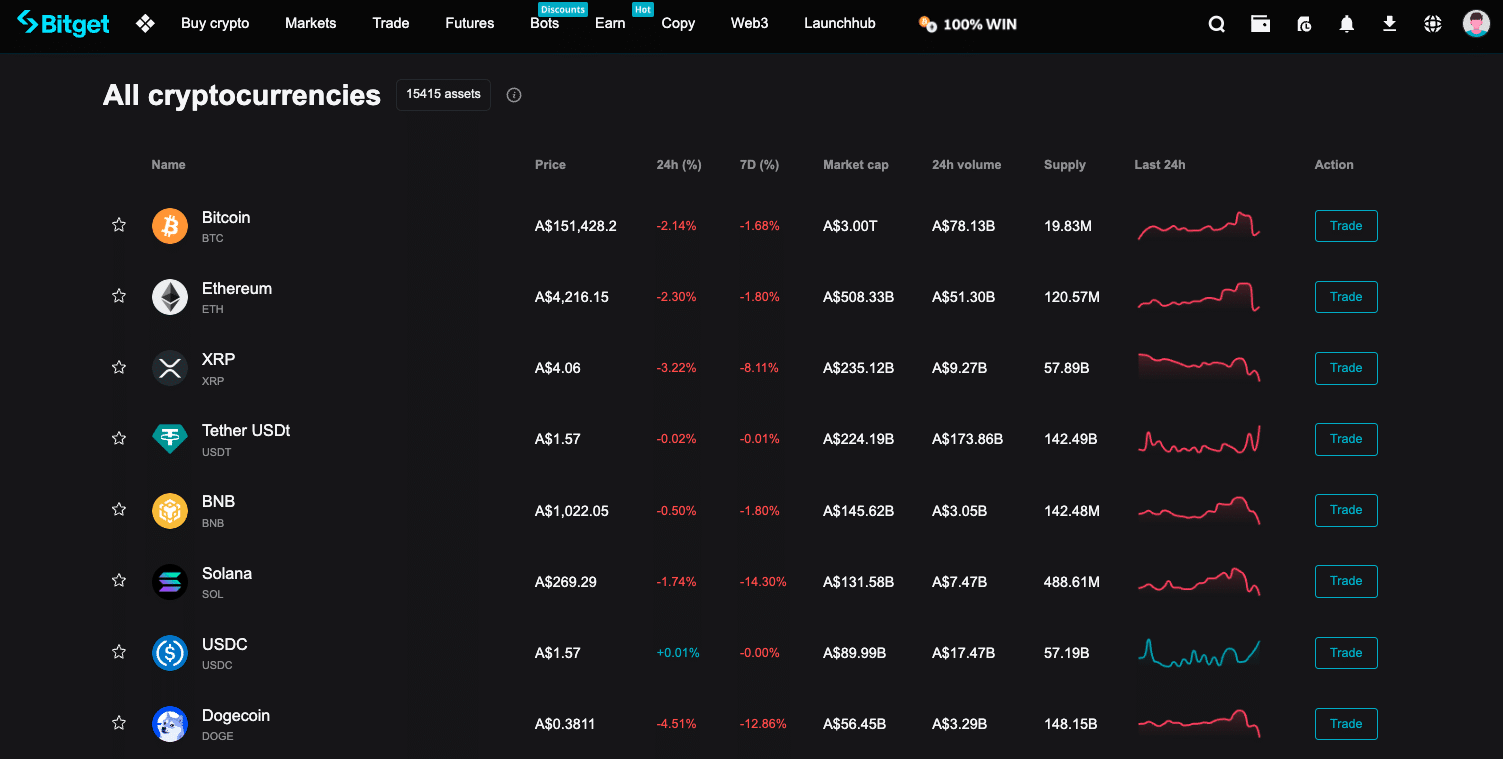Viewport: 1503px width, 759px height.
Task: Open the language globe icon
Action: pyautogui.click(x=1432, y=23)
